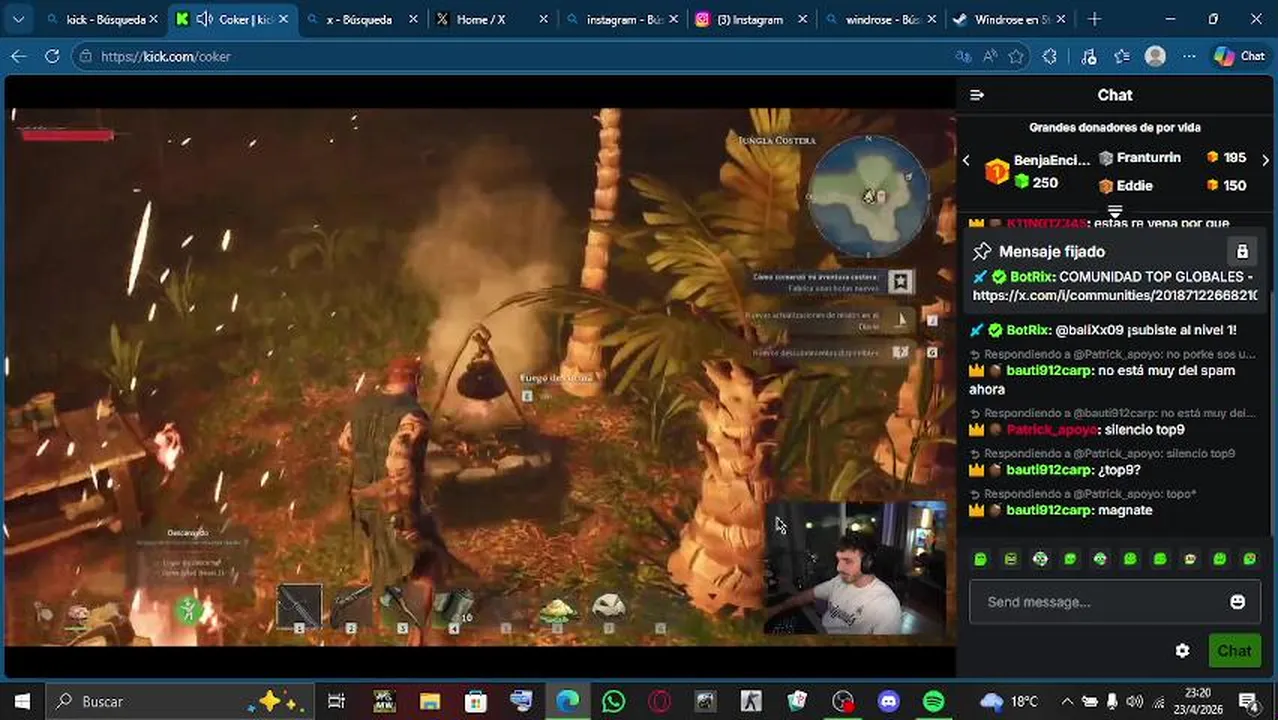The image size is (1278, 720).
Task: Open browser extensions menu
Action: point(1049,57)
